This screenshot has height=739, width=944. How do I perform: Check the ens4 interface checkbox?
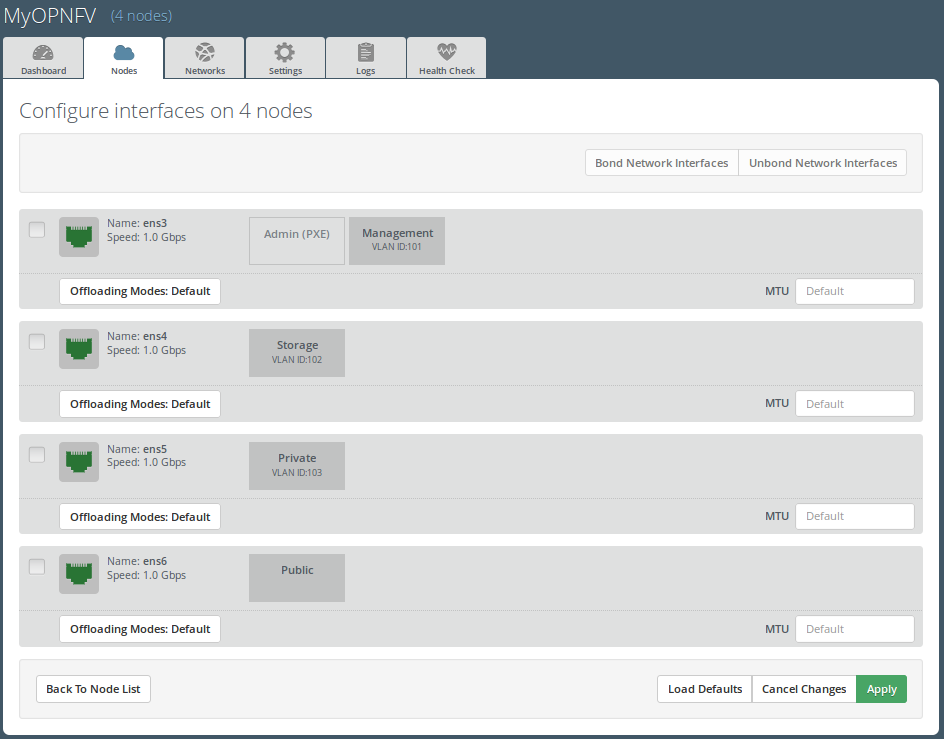pos(37,342)
